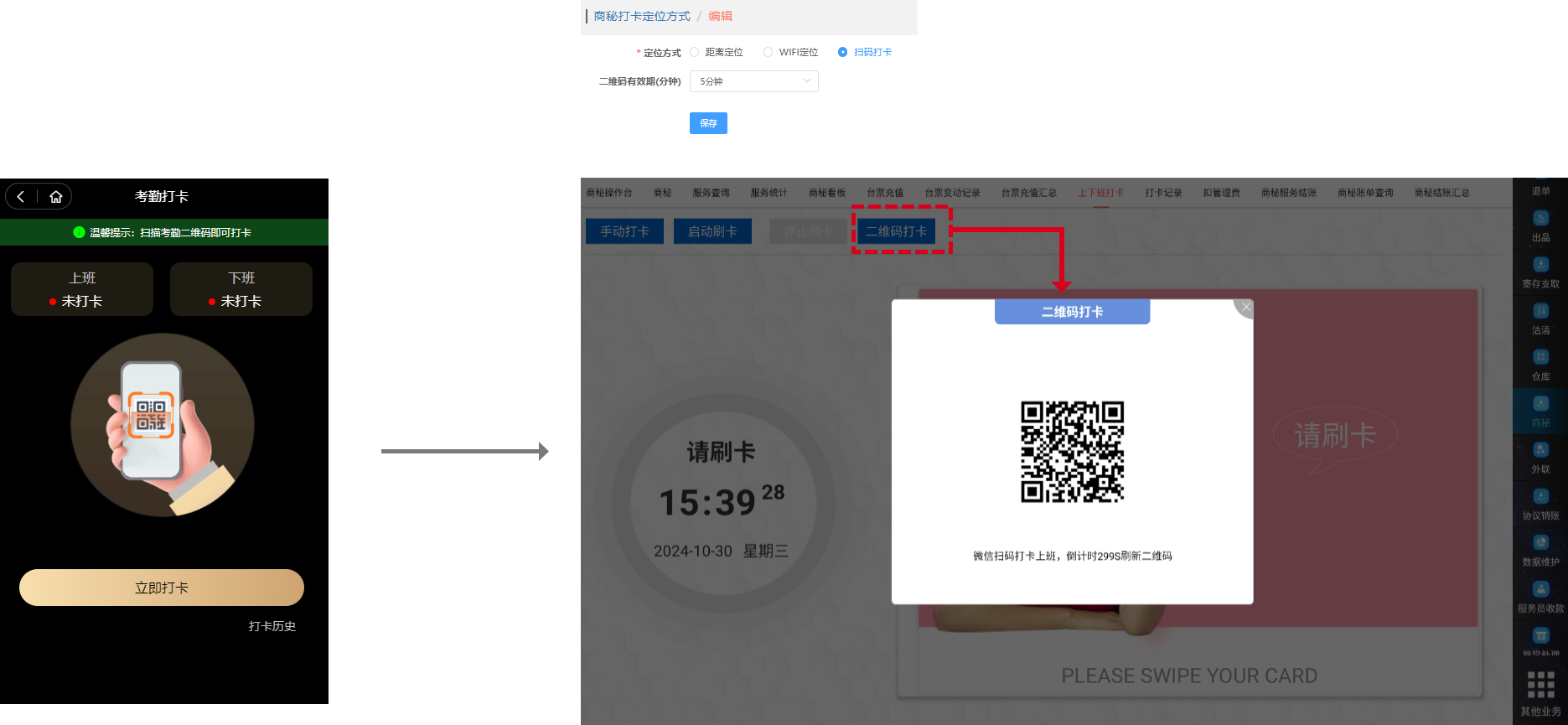
Task: Switch to the 商秘结账汇总 tab
Action: [x=1442, y=193]
